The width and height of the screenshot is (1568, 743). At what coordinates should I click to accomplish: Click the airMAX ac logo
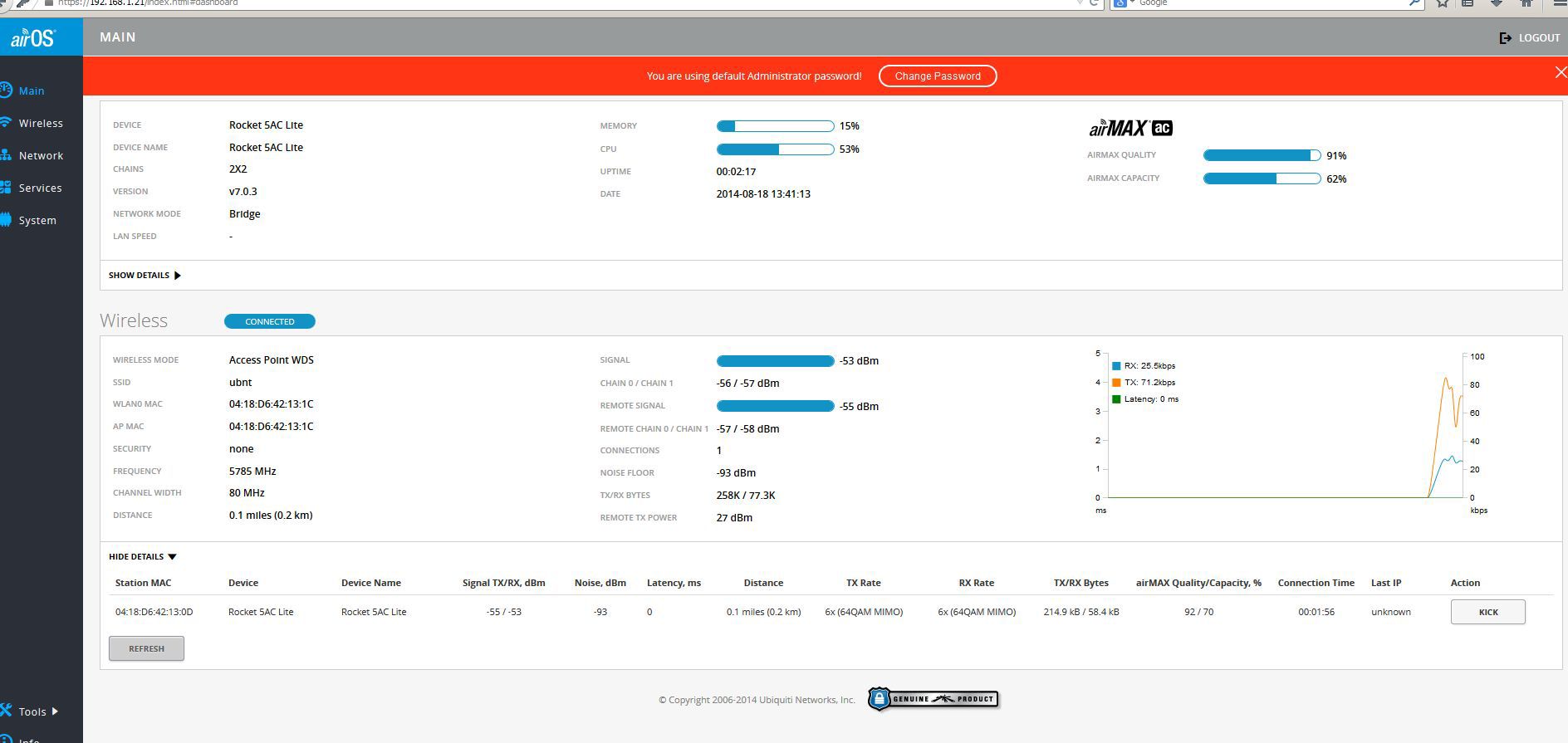pos(1130,128)
